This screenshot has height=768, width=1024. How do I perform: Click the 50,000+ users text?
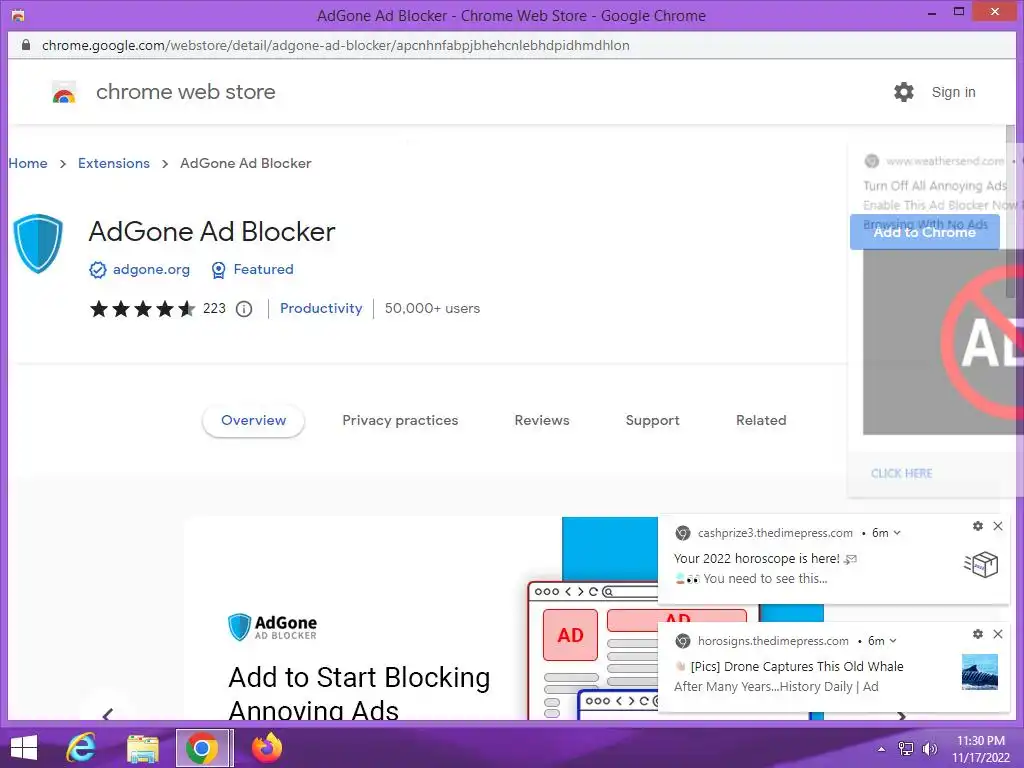coord(432,308)
